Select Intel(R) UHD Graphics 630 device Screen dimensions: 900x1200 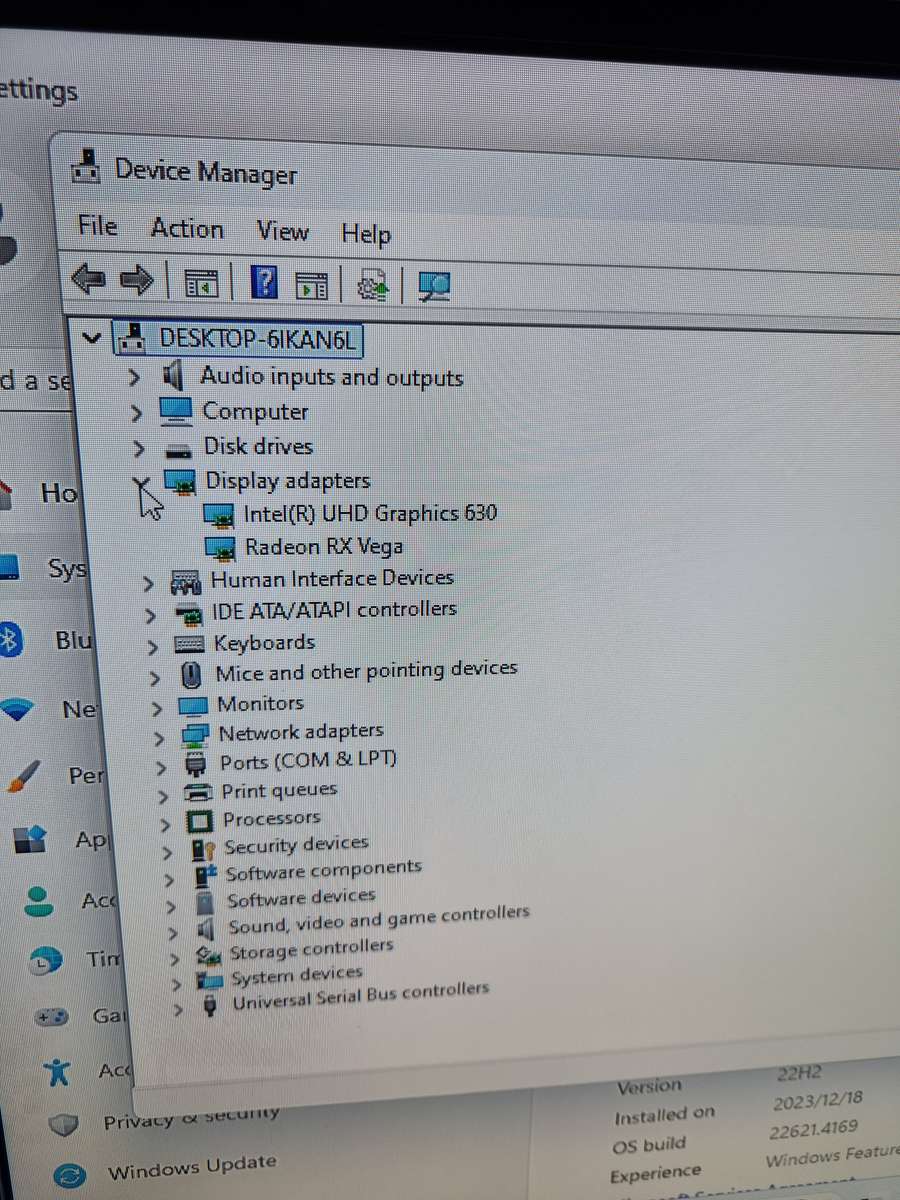pyautogui.click(x=370, y=514)
